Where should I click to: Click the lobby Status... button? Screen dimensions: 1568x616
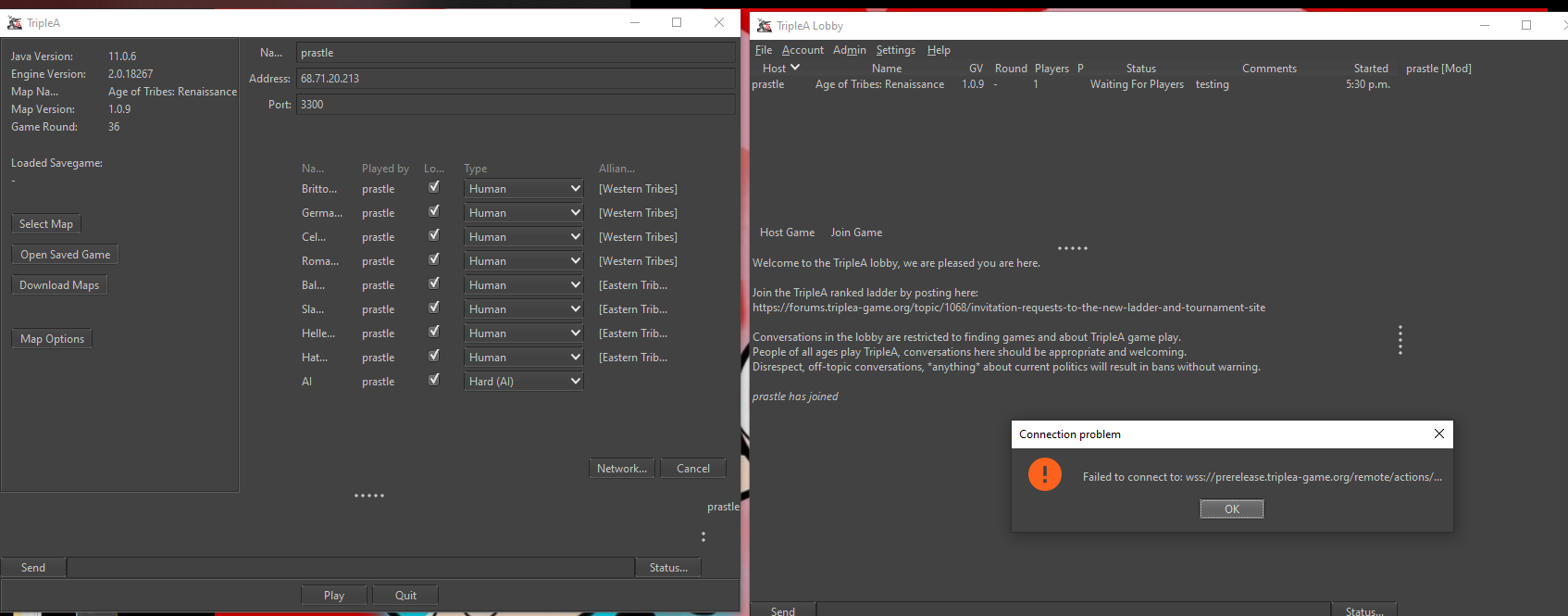[1364, 610]
